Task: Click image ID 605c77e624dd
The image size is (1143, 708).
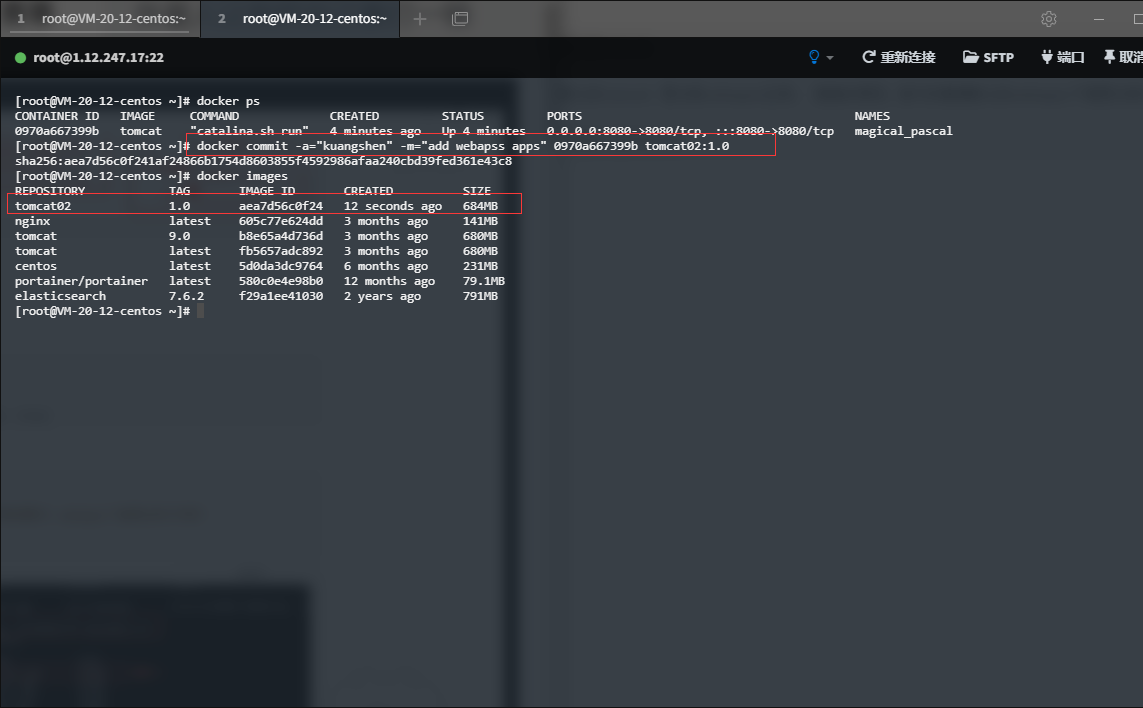Action: (x=281, y=221)
